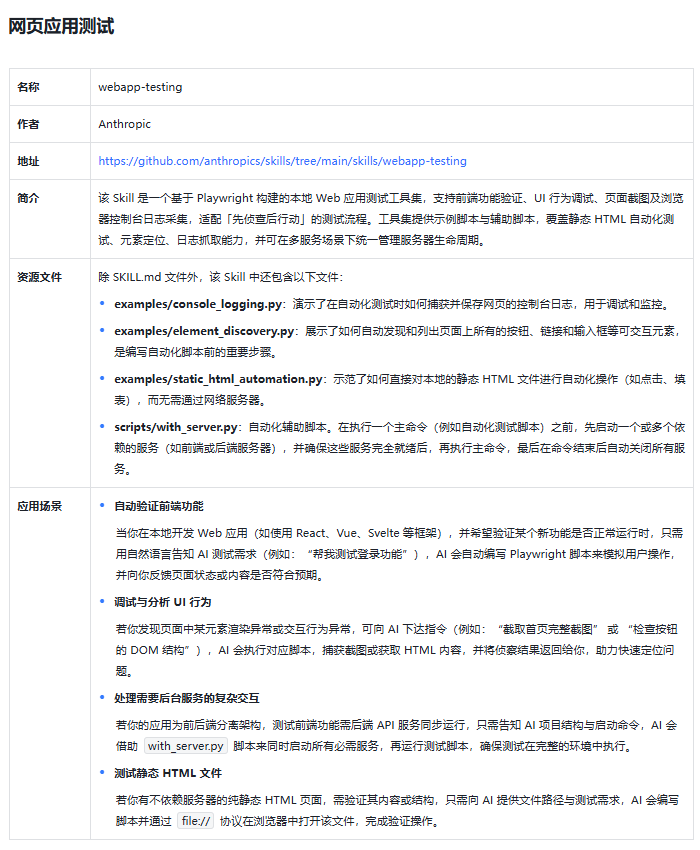This screenshot has height=850, width=700.
Task: Select the text examples/static_html_automation.py
Action: click(218, 379)
